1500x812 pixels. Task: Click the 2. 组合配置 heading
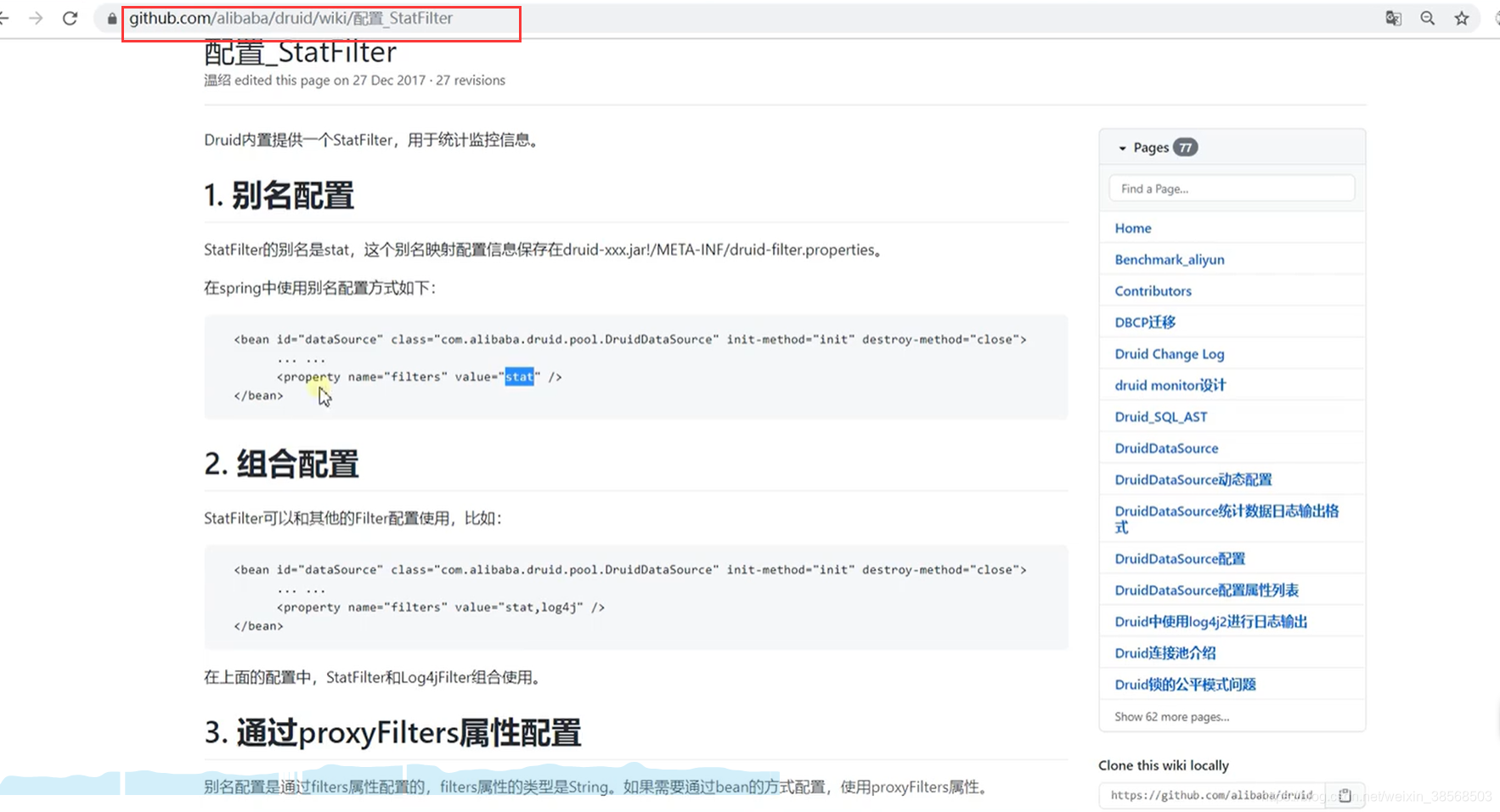[281, 464]
